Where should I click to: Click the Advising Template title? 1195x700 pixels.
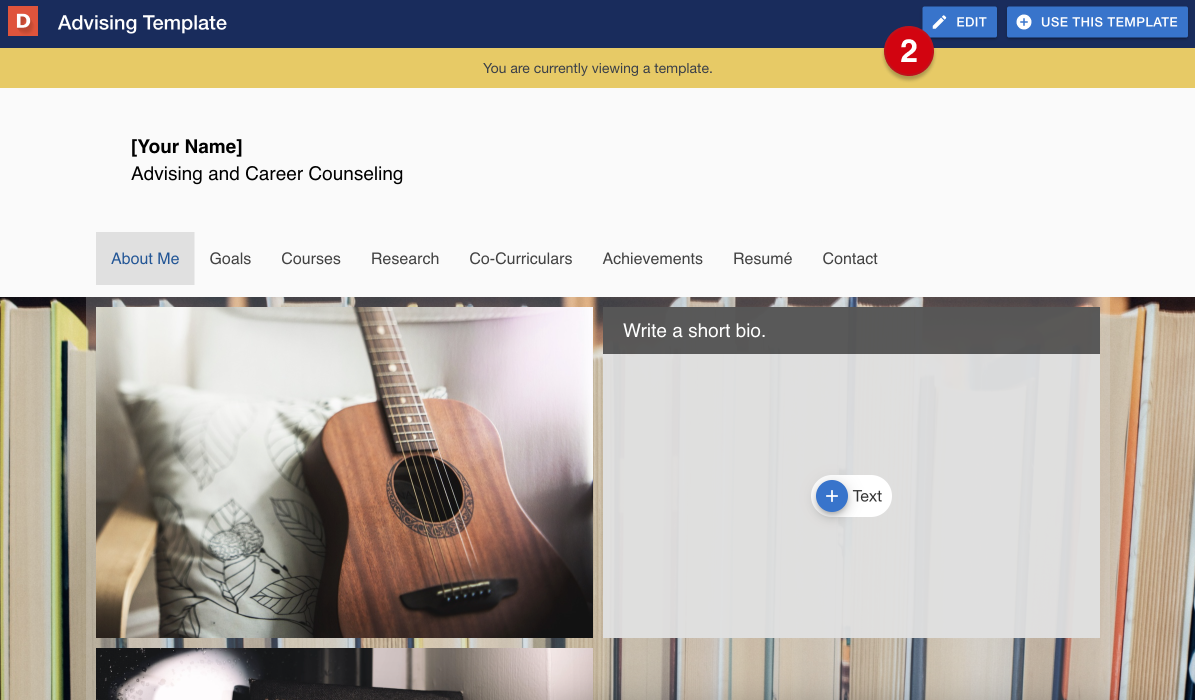pyautogui.click(x=143, y=23)
